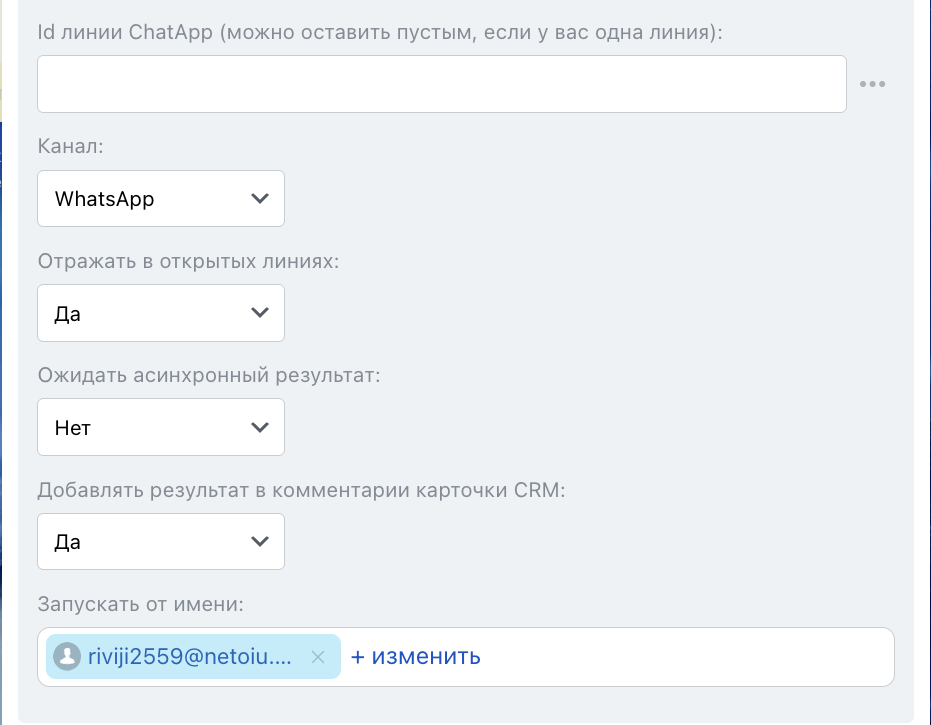The image size is (931, 725).
Task: Focus the 'Id линии ChatApp' text input
Action: click(x=441, y=84)
